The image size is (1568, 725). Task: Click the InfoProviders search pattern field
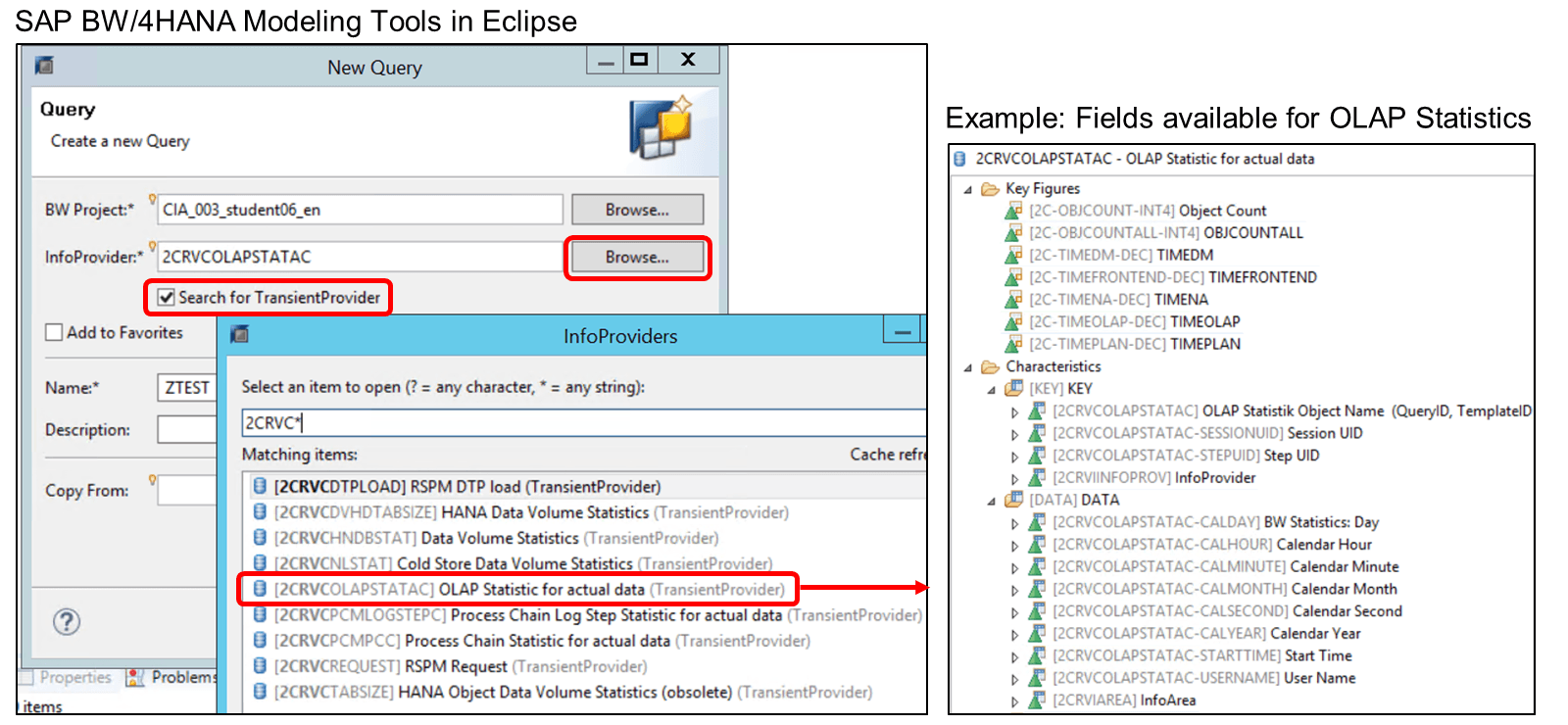[583, 422]
